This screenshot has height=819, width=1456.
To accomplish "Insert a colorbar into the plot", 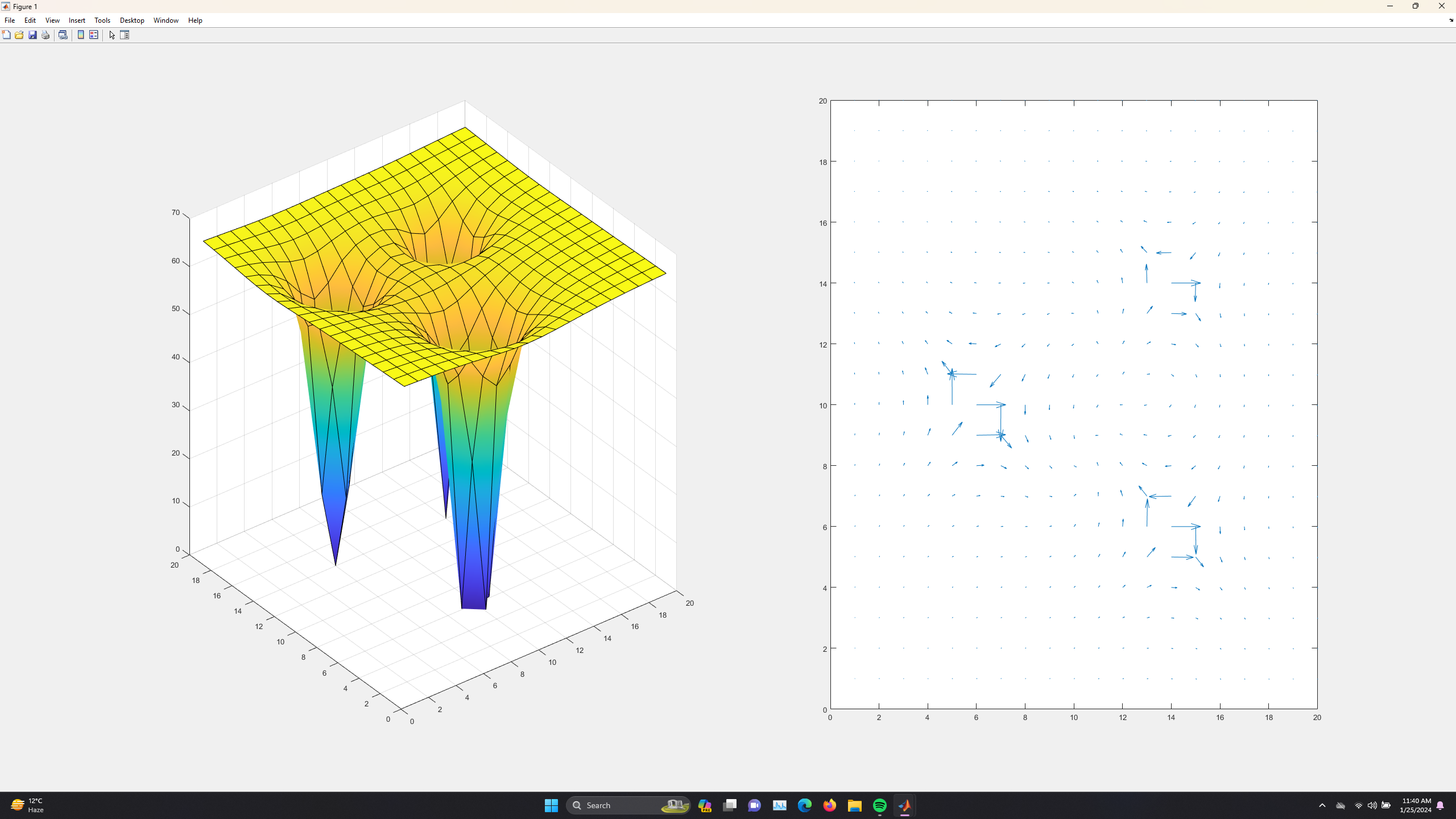I will (80, 35).
